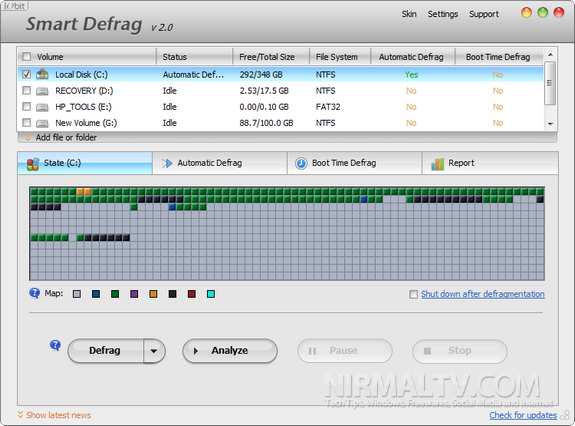Click Boot Time Defrag No for HP_TOOLS (E:)
Viewport: 575px width, 426px height.
(498, 107)
